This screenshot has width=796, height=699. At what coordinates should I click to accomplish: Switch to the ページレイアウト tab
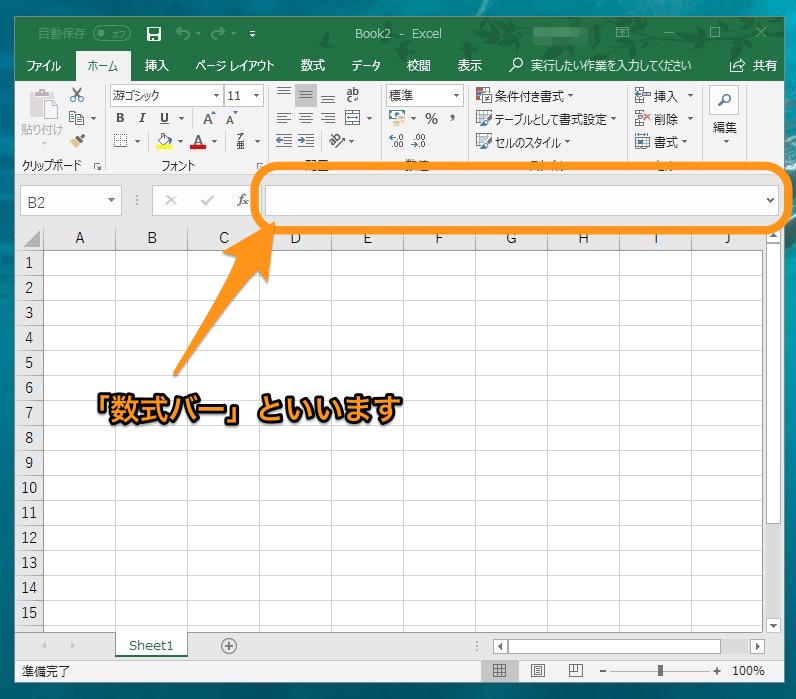(235, 65)
